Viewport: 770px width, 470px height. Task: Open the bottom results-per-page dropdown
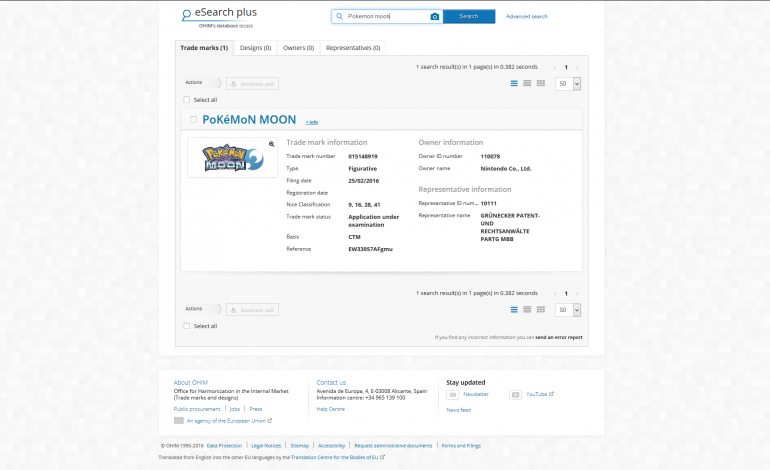pyautogui.click(x=568, y=311)
